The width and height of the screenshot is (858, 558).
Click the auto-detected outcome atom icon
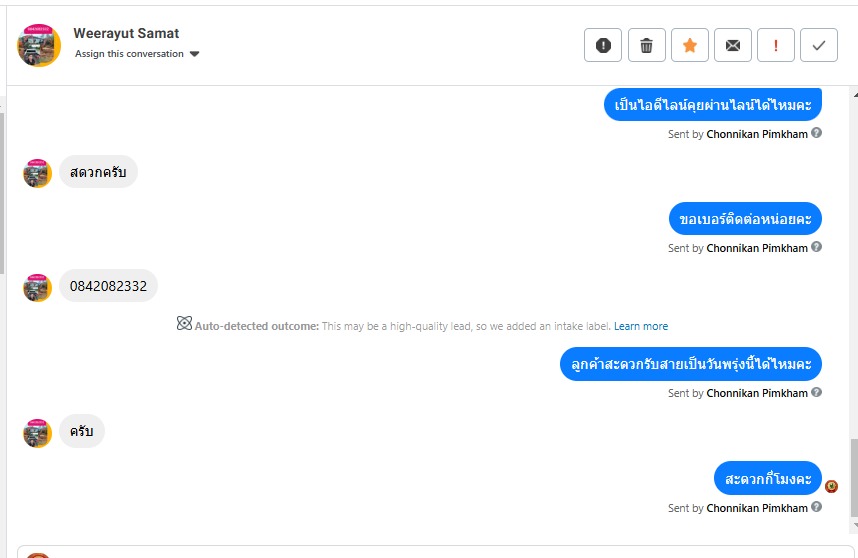pos(184,323)
